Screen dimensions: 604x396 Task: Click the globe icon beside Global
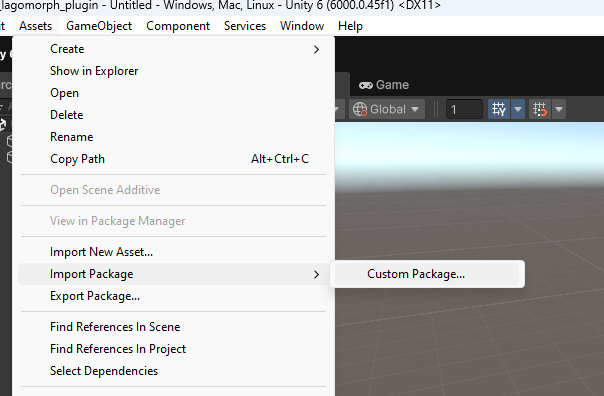click(x=360, y=109)
